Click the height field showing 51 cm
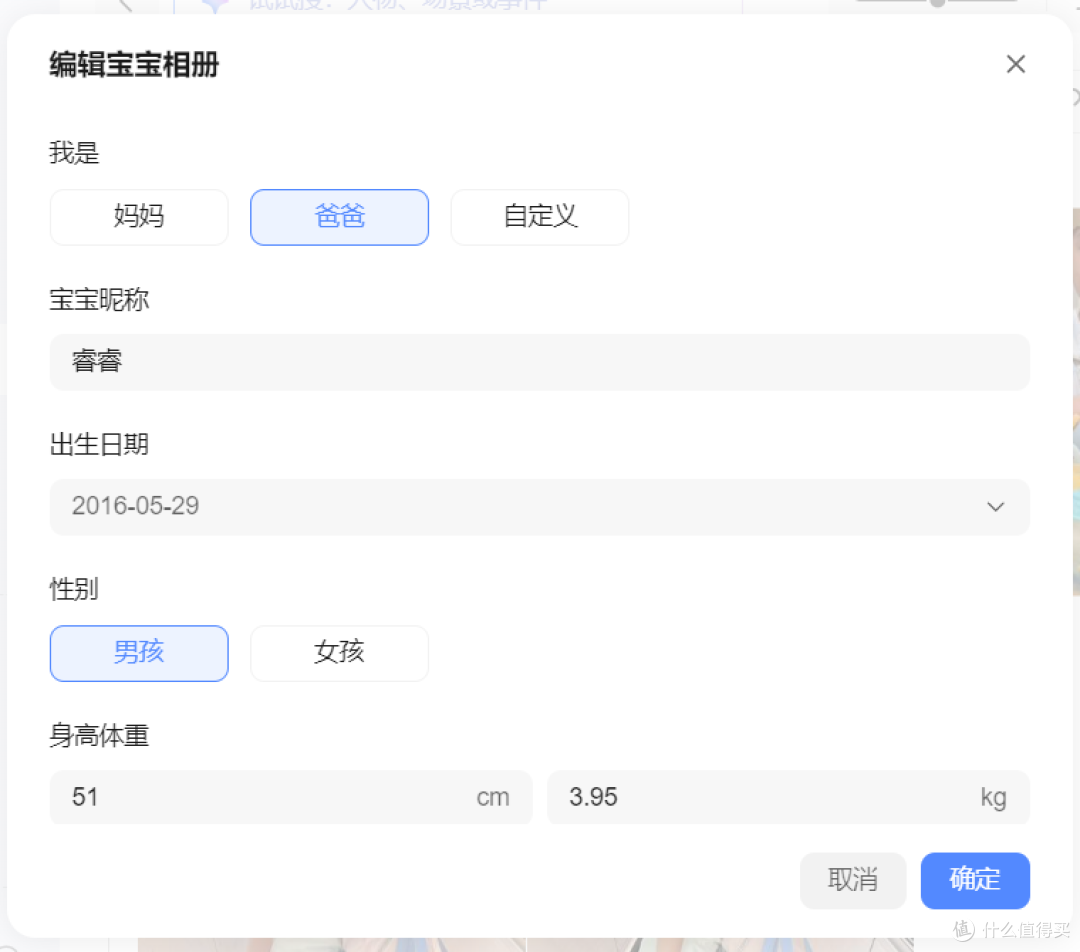The image size is (1080, 952). pyautogui.click(x=291, y=797)
